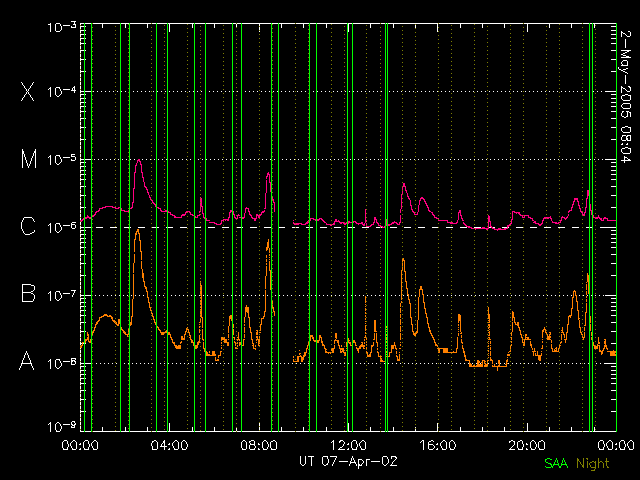Click the green SAA legend label
Viewport: 640px width, 480px height.
click(x=556, y=463)
